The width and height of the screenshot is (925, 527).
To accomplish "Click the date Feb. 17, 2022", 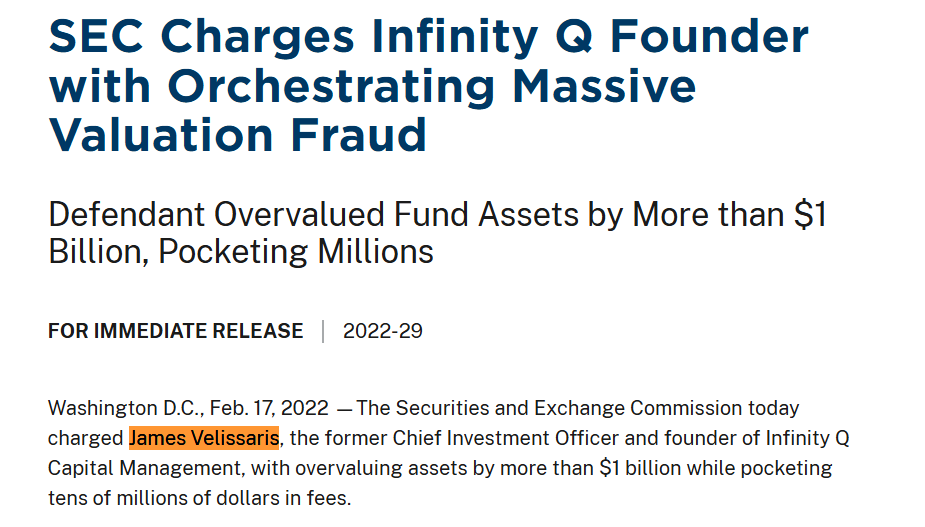I will pyautogui.click(x=269, y=408).
